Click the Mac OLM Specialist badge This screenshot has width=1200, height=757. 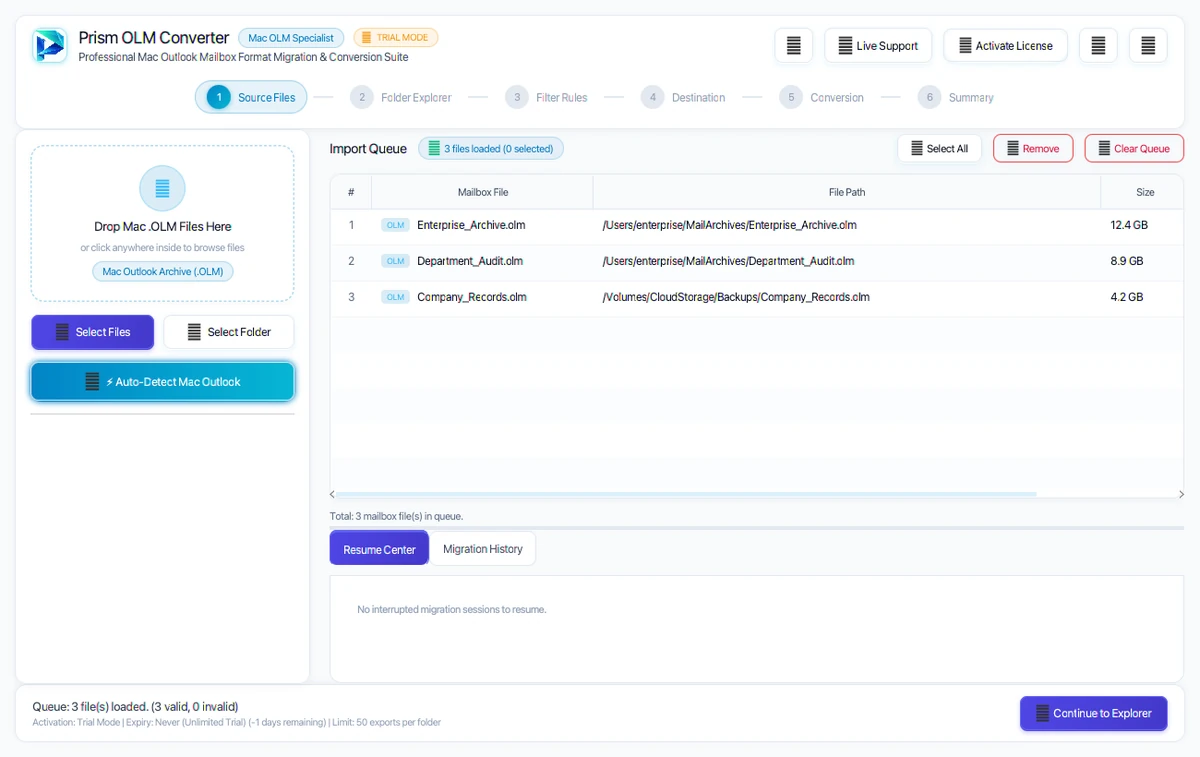(x=291, y=38)
